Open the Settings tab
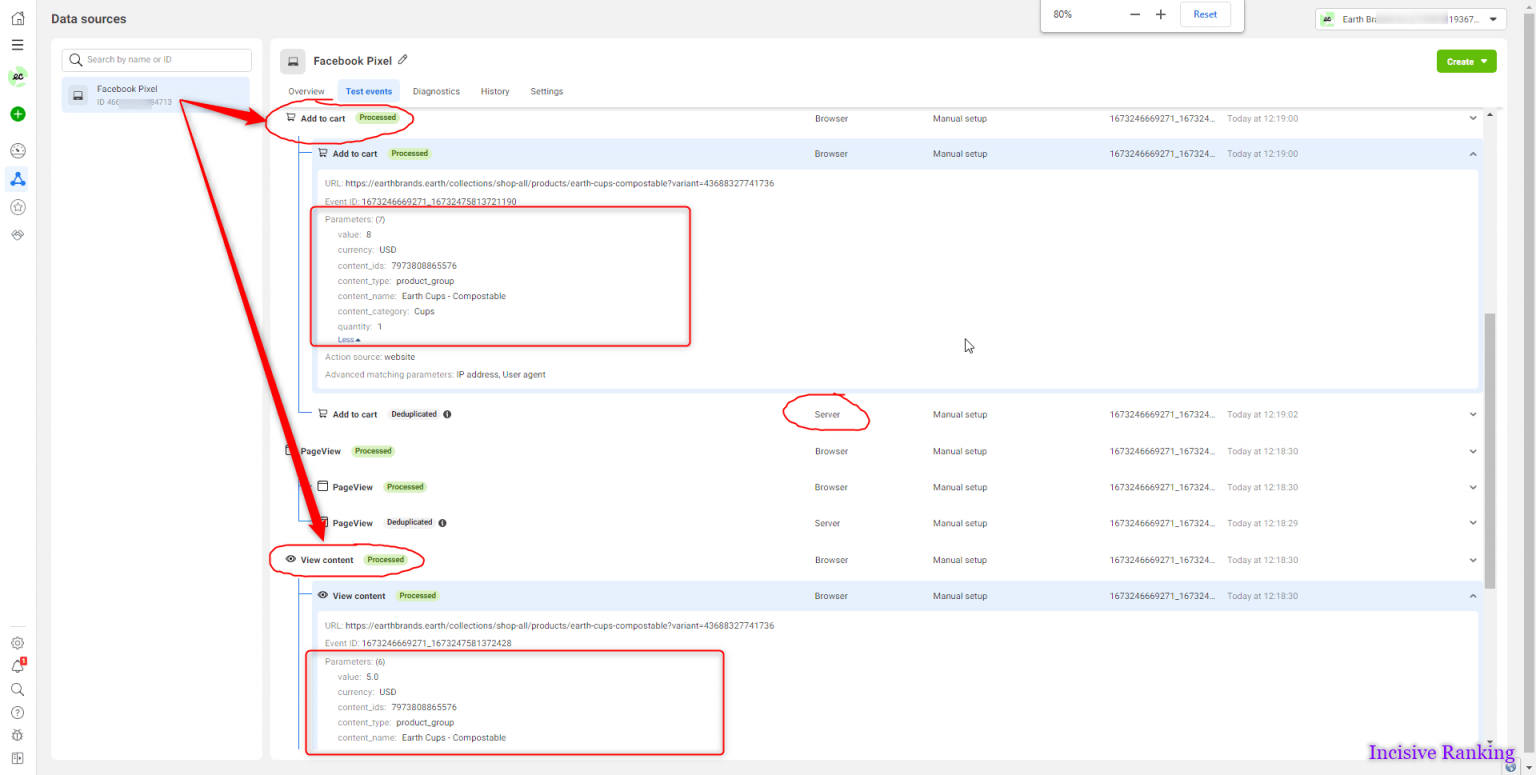This screenshot has width=1536, height=775. [x=547, y=91]
